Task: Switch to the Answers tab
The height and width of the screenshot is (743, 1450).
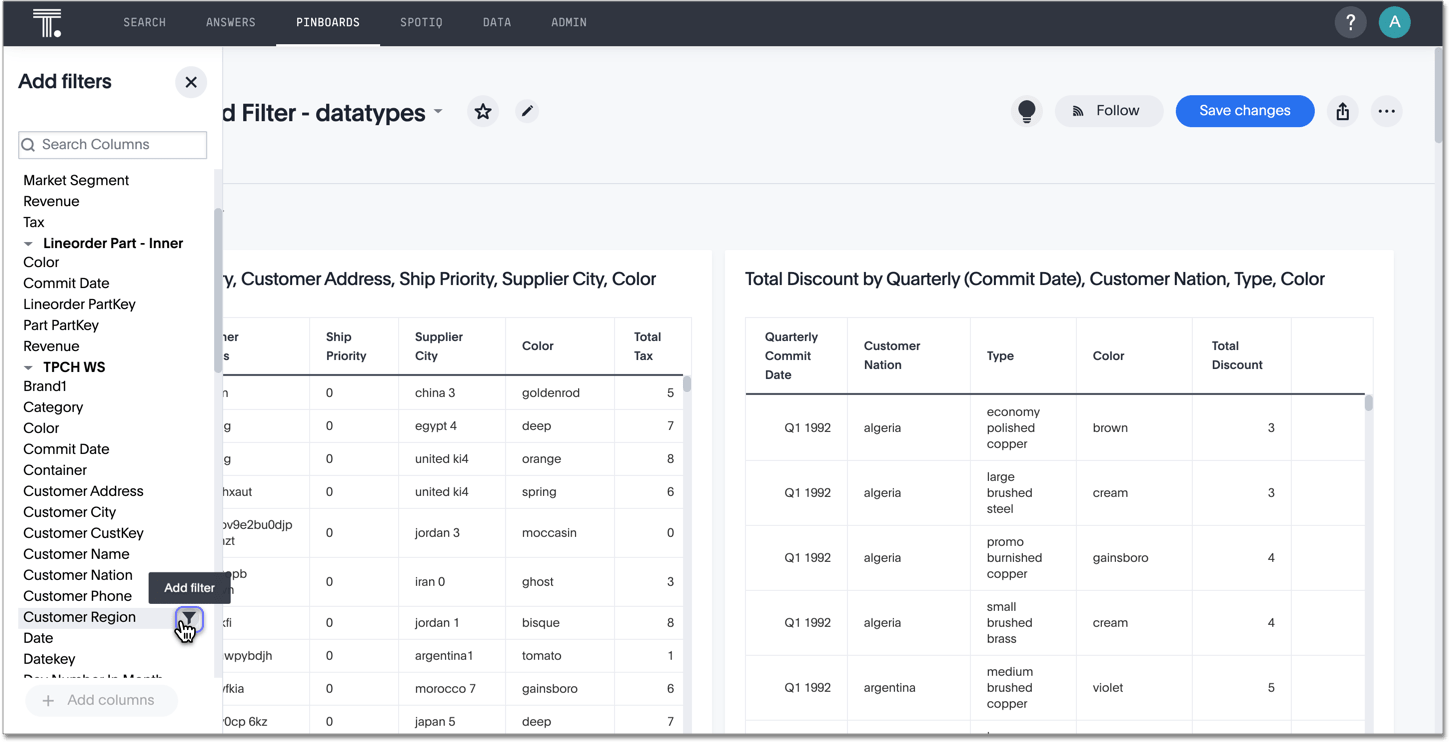Action: 231,22
